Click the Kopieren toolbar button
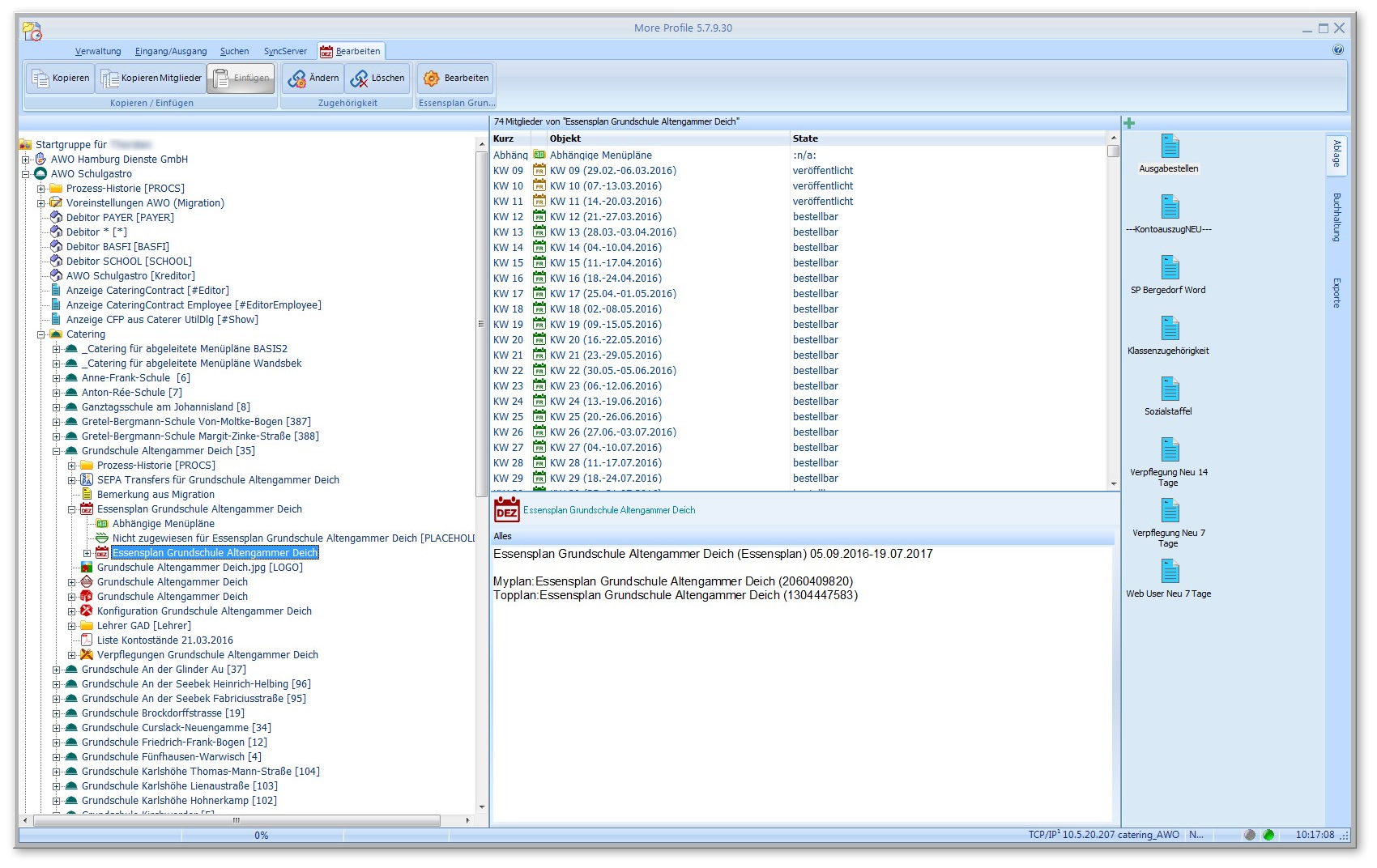 61,79
